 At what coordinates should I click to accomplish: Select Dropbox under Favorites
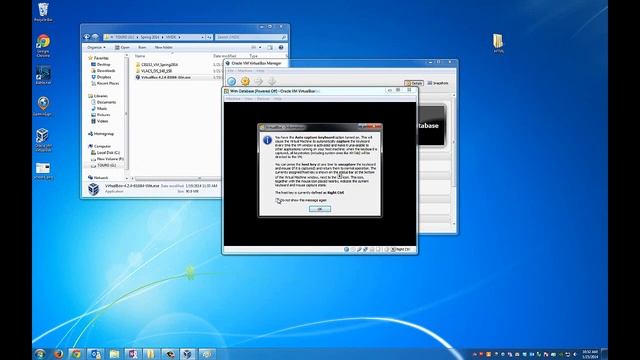(101, 77)
